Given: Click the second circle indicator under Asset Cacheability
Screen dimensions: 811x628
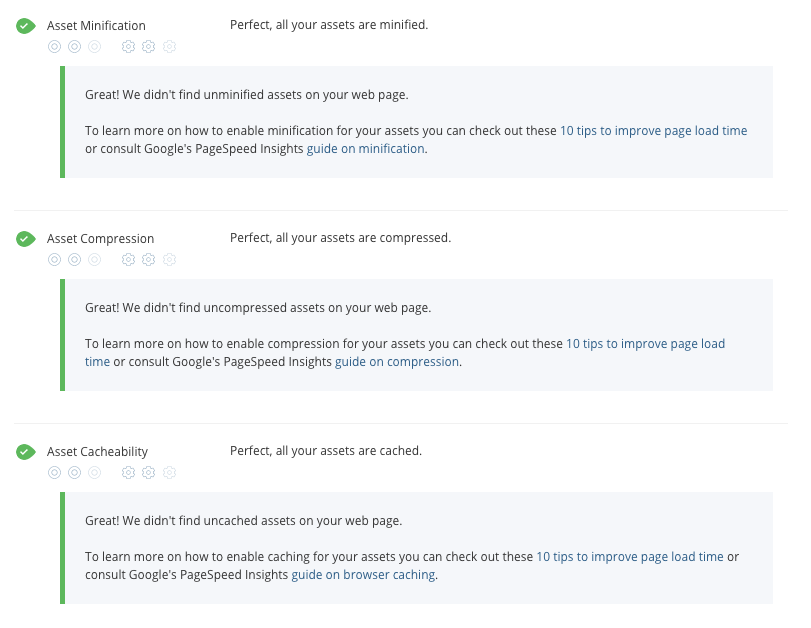Looking at the screenshot, I should pyautogui.click(x=74, y=472).
